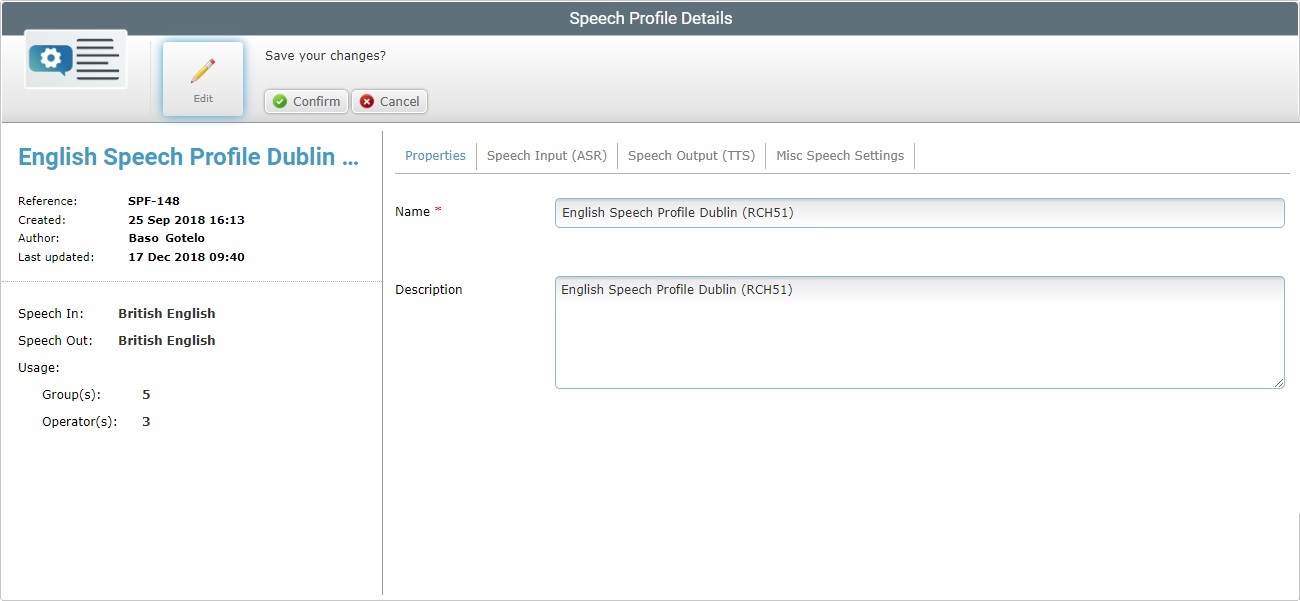Click the Group(s) usage count 5
Viewport: 1300px width, 601px height.
145,394
